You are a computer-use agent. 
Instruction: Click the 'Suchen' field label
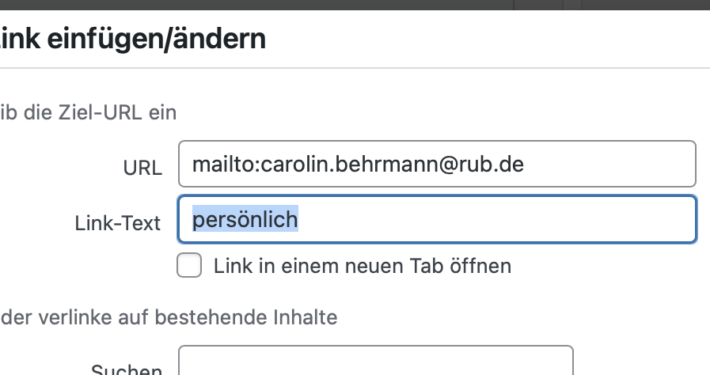click(126, 369)
